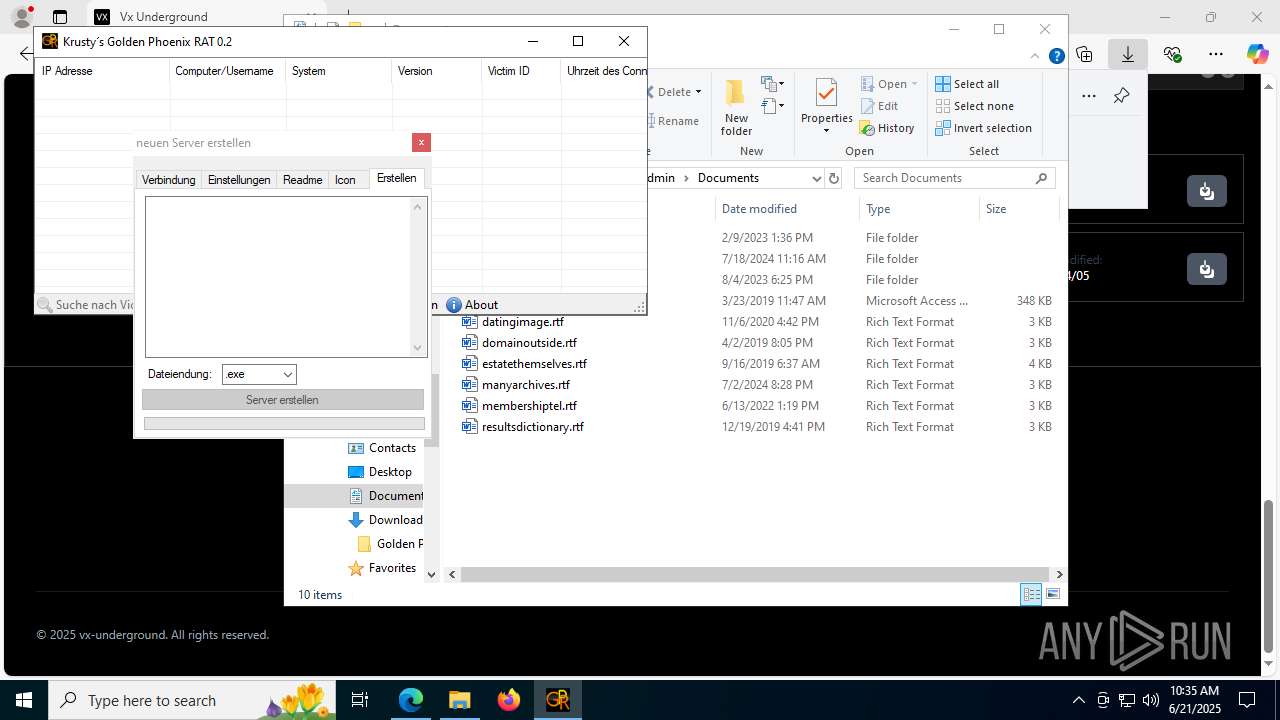Viewport: 1280px width, 720px height.
Task: Expand the Delete dropdown arrow
Action: pyautogui.click(x=698, y=92)
